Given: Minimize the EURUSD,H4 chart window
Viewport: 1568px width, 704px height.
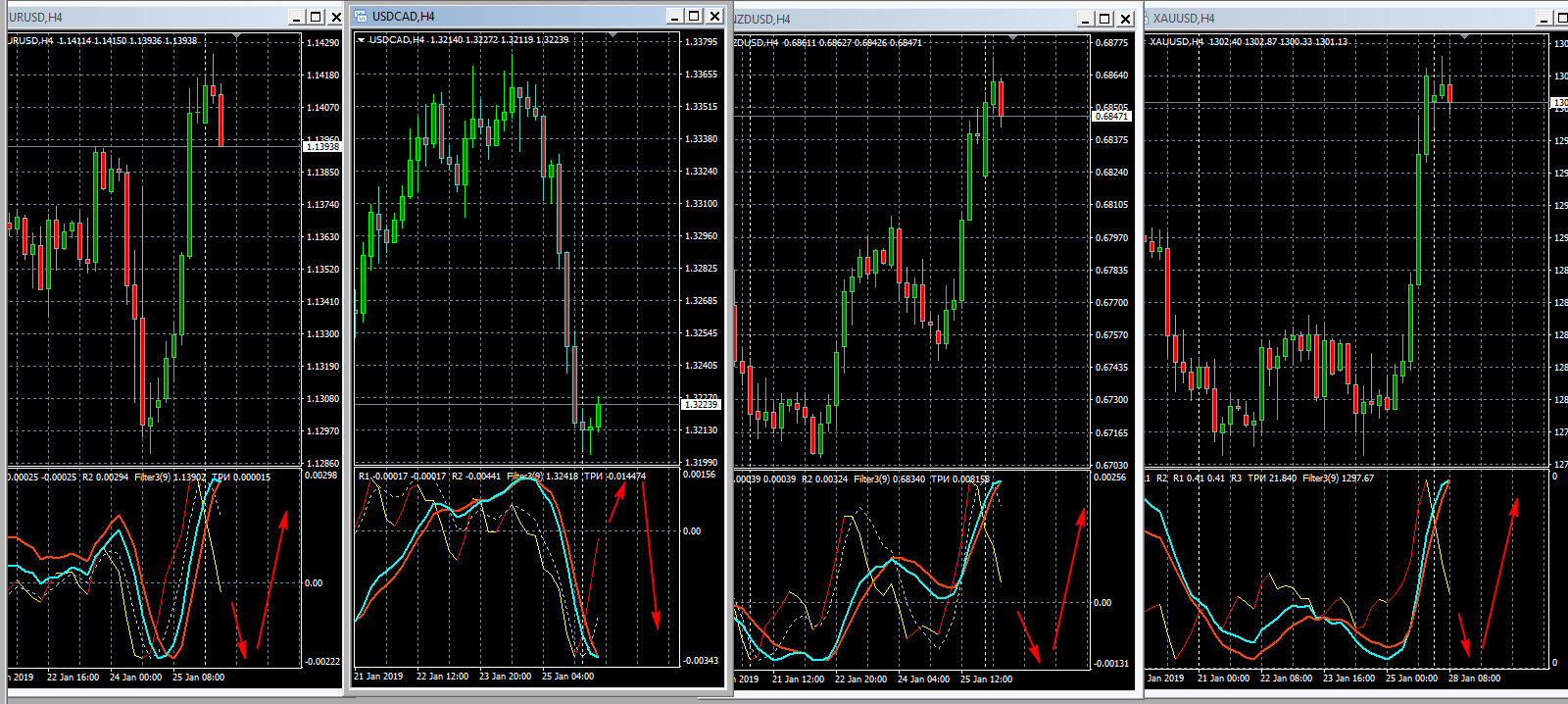Looking at the screenshot, I should [297, 17].
